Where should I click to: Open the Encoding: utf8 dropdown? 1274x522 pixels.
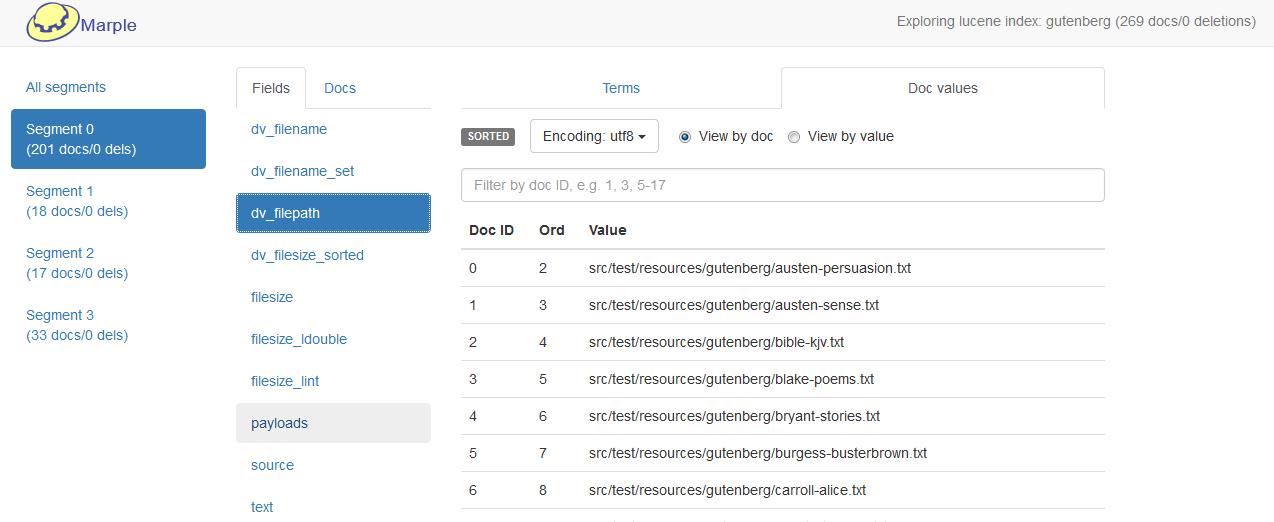click(594, 136)
